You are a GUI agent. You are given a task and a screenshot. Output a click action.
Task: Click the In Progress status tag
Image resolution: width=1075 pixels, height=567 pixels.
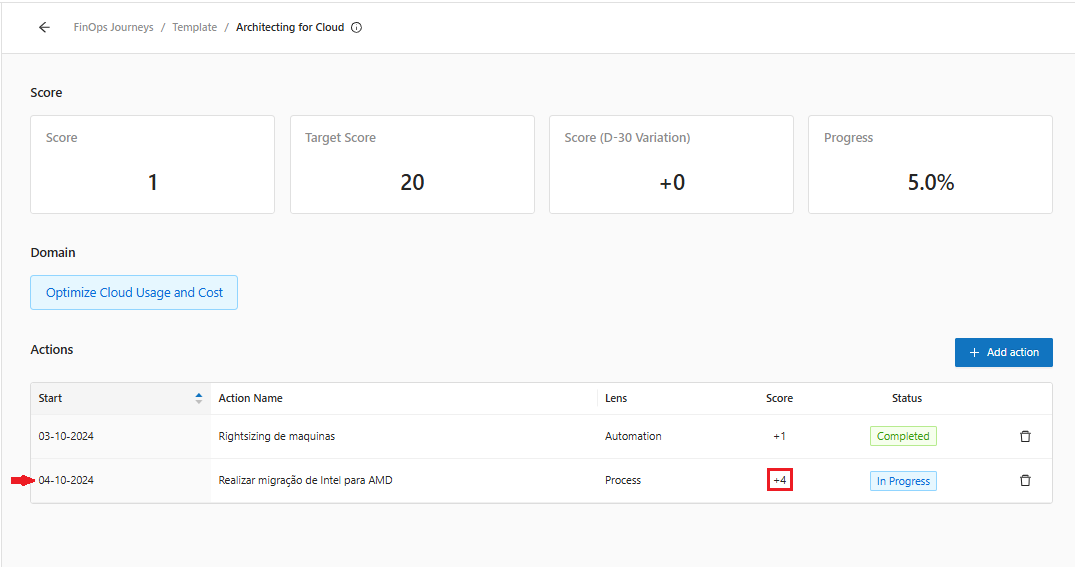coord(903,481)
